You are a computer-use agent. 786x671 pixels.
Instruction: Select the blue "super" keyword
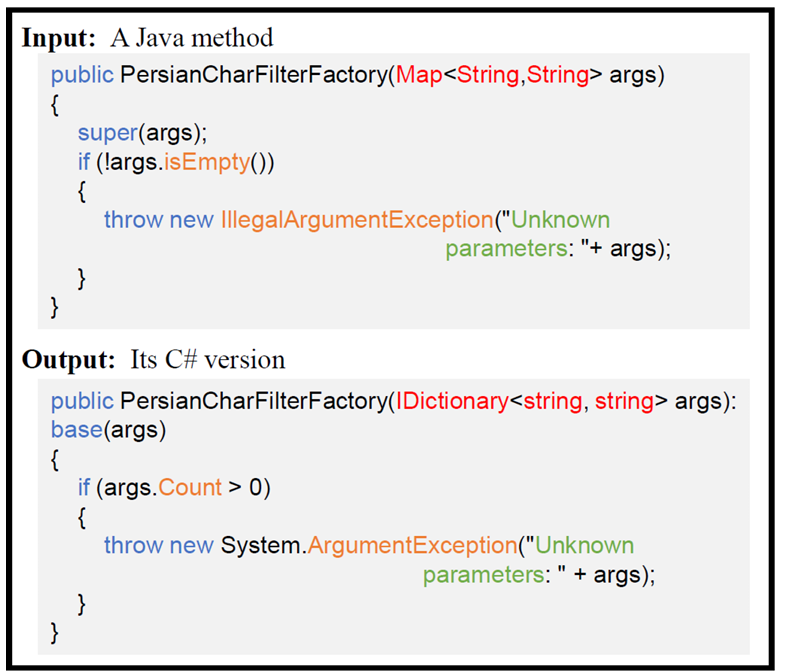[108, 133]
